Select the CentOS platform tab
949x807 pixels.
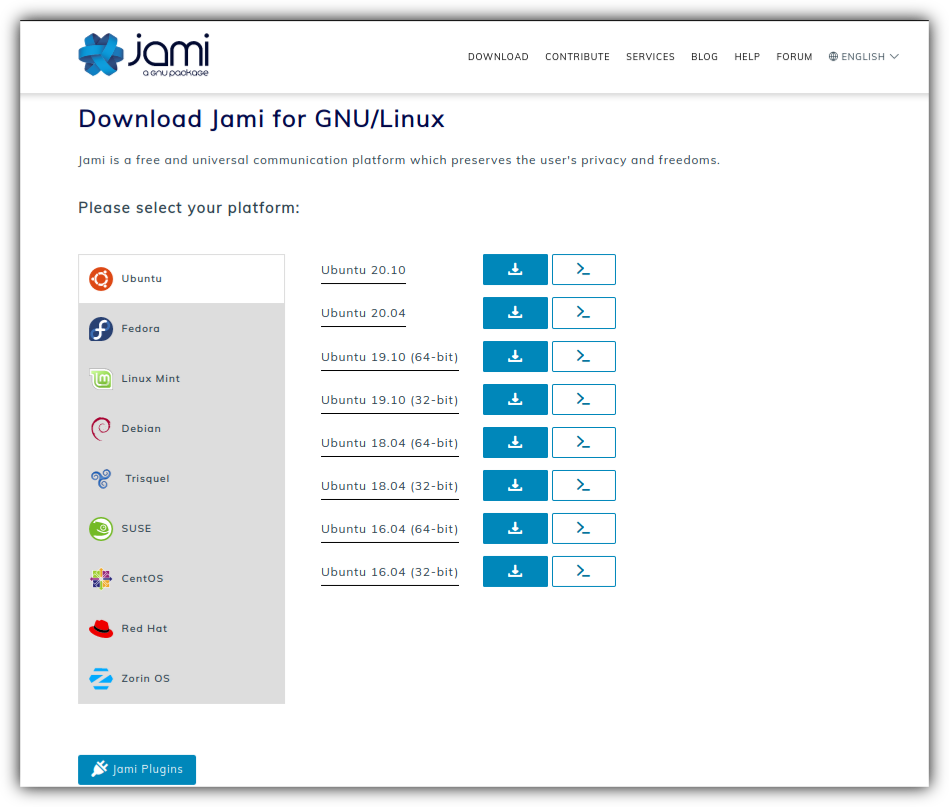click(182, 579)
